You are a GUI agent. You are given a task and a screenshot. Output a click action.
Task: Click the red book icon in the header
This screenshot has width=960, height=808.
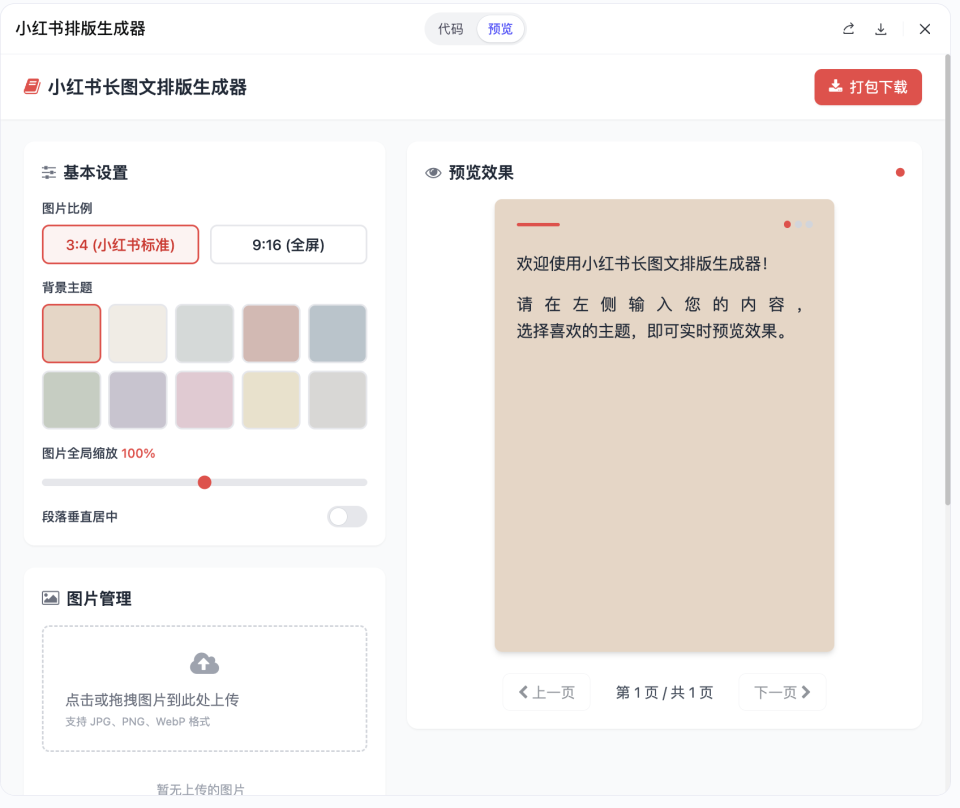(x=31, y=87)
